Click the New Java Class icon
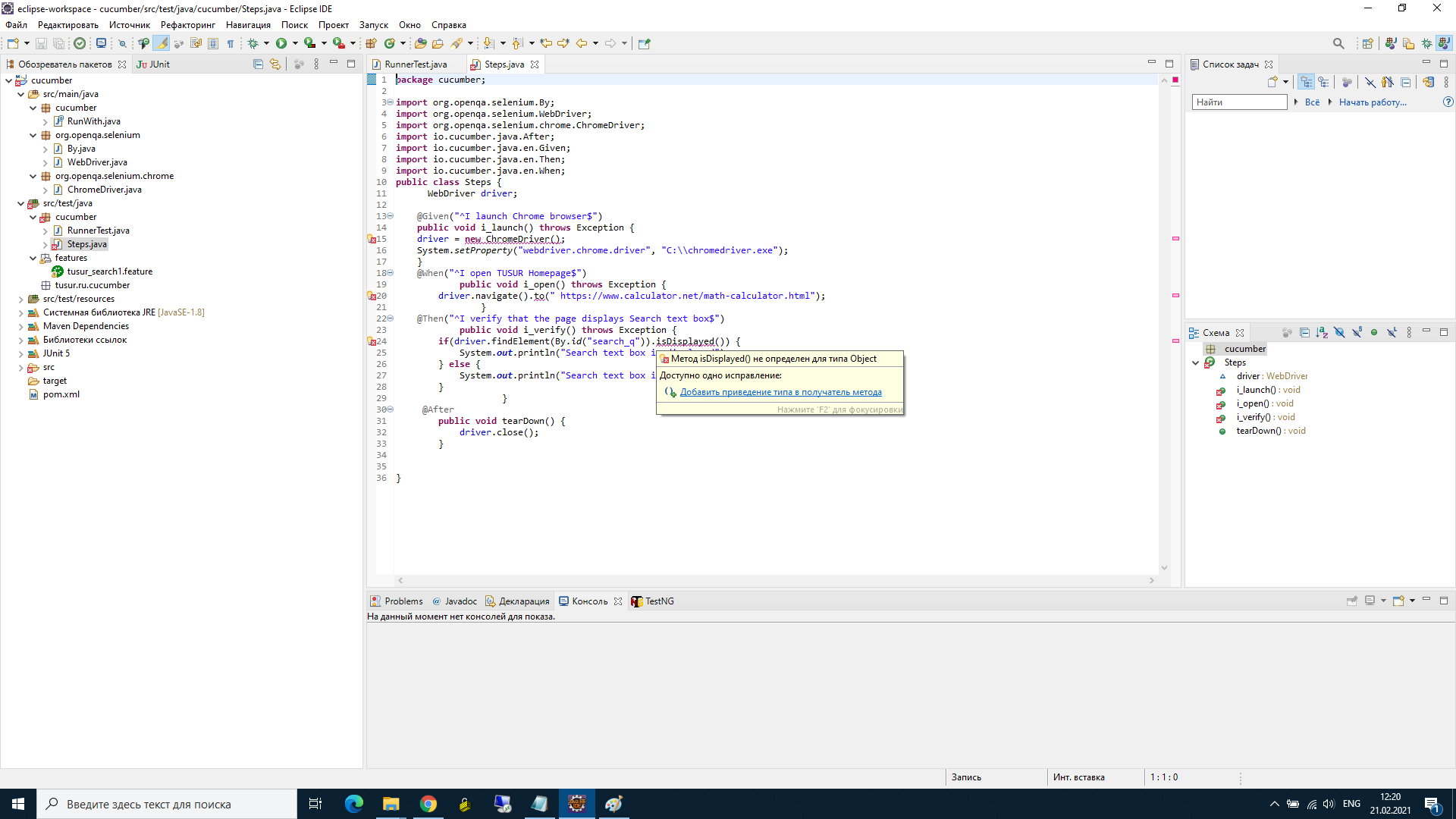1456x819 pixels. [x=390, y=43]
